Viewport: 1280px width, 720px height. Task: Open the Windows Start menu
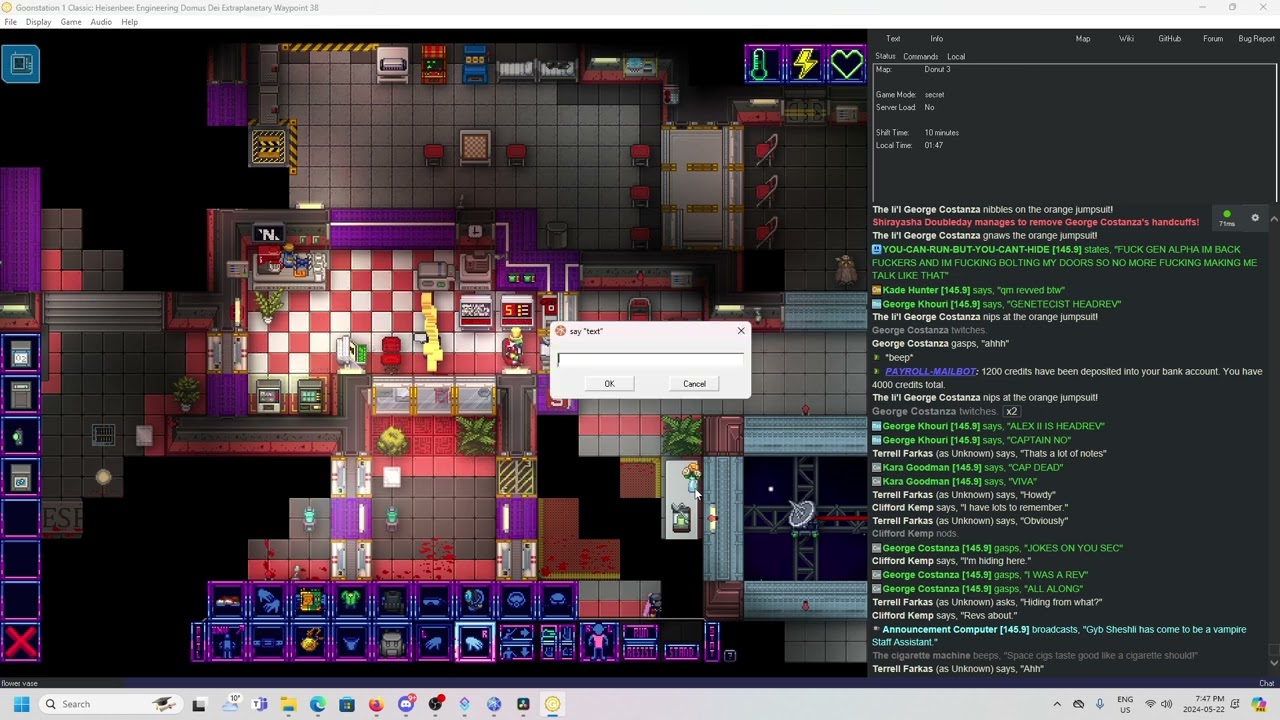click(x=21, y=704)
